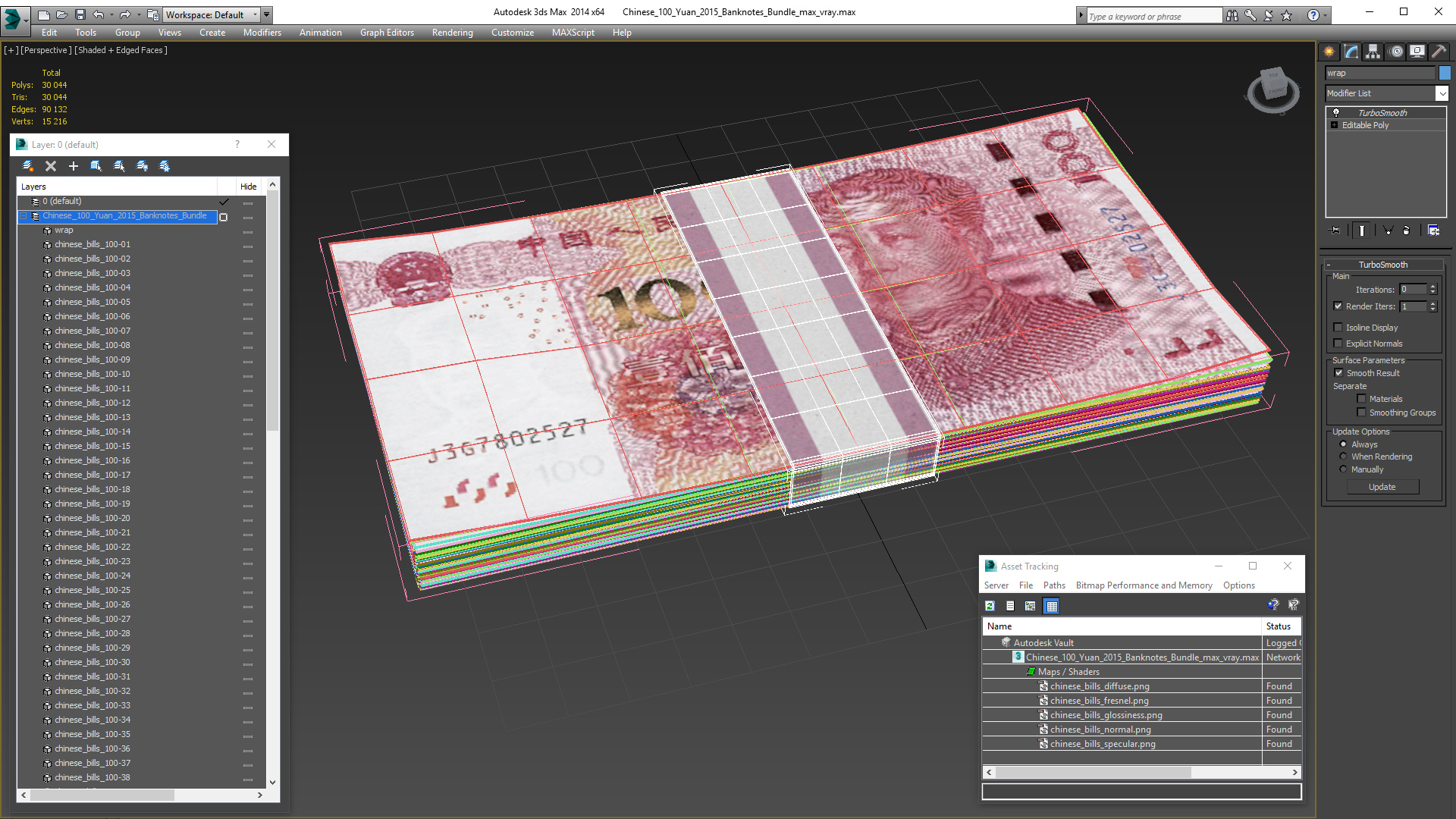
Task: Click the TurboSmooth Update button
Action: click(1382, 487)
